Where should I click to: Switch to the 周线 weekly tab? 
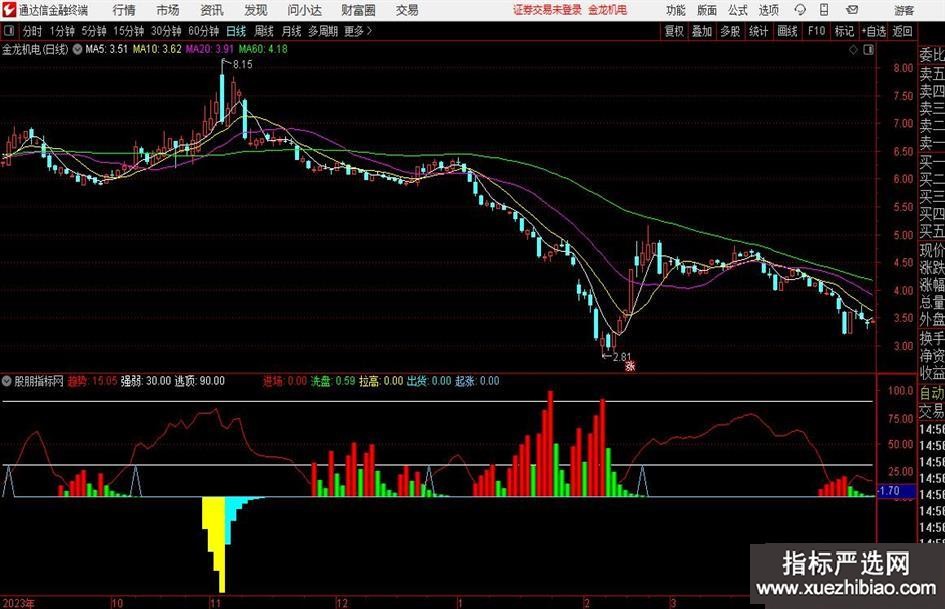pyautogui.click(x=264, y=31)
